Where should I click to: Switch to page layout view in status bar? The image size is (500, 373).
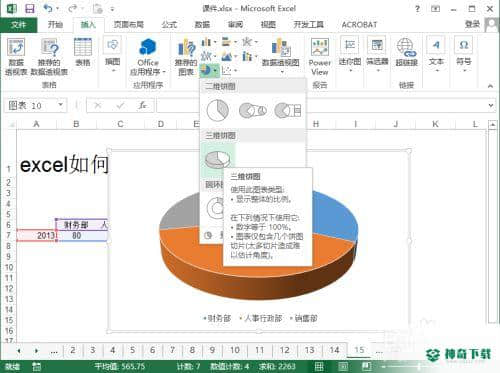point(343,366)
